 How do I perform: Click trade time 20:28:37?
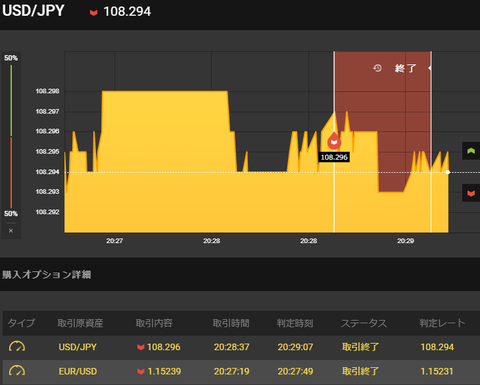coord(232,347)
